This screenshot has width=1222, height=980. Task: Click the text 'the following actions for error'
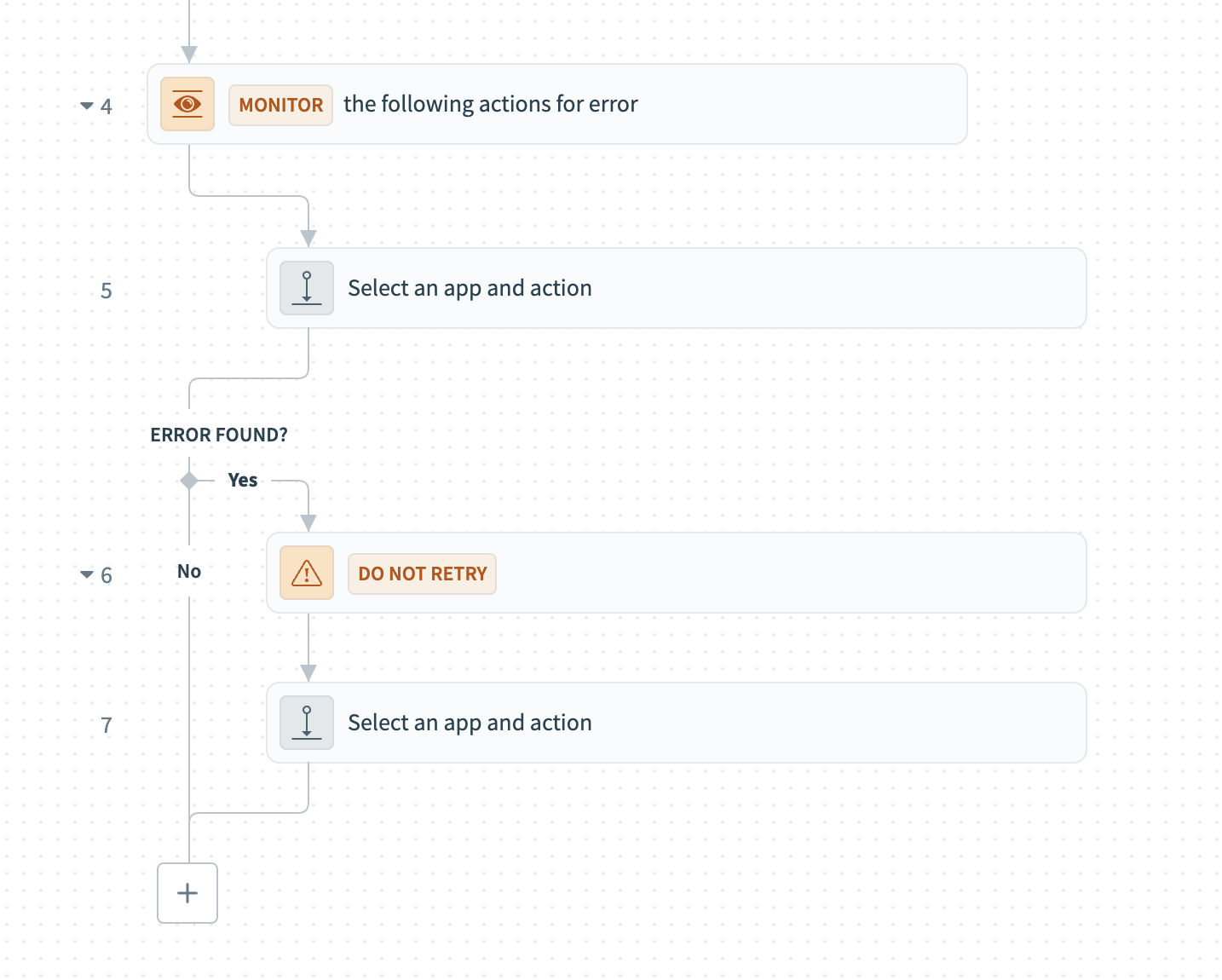[490, 104]
